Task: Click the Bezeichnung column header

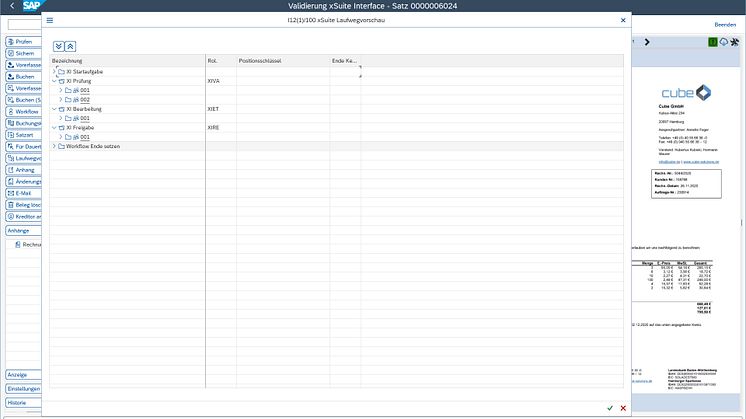Action: click(x=128, y=61)
